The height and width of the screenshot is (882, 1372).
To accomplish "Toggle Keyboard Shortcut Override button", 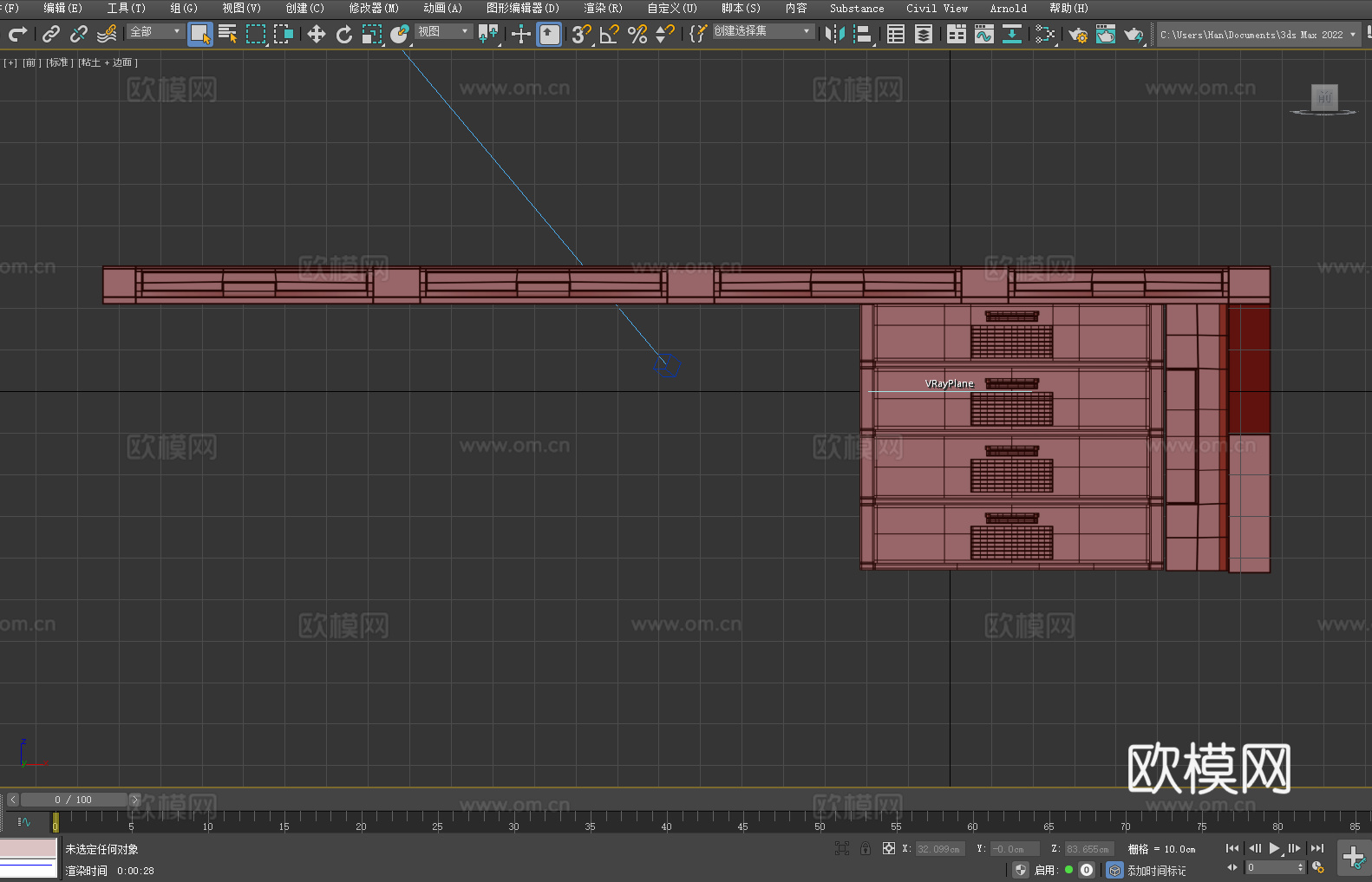I will point(549,34).
